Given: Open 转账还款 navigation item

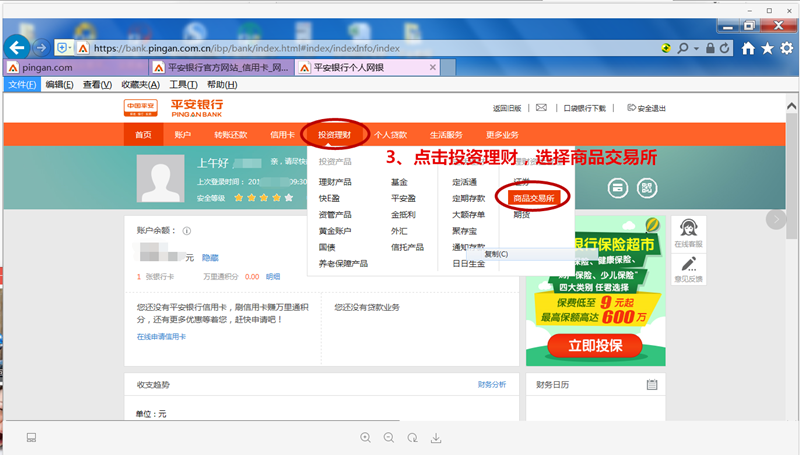Looking at the screenshot, I should click(231, 135).
